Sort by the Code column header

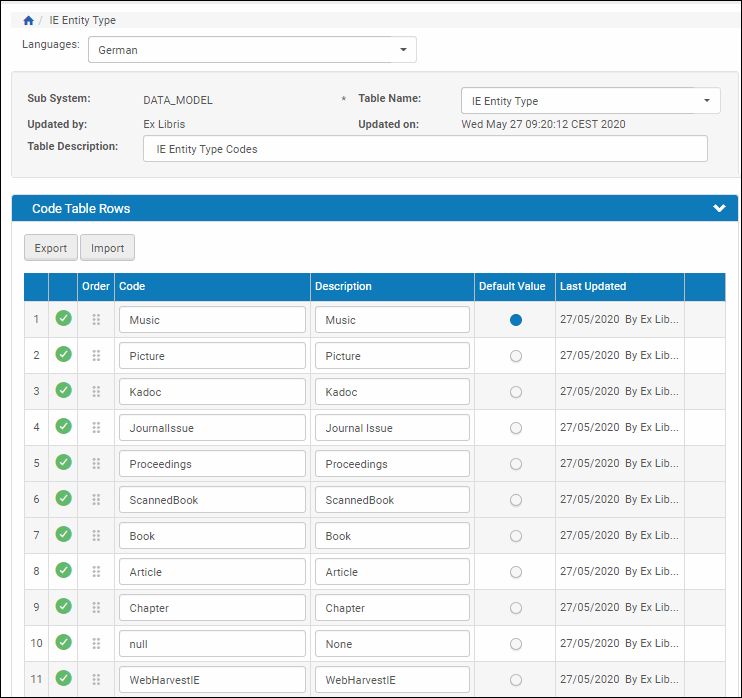(132, 286)
